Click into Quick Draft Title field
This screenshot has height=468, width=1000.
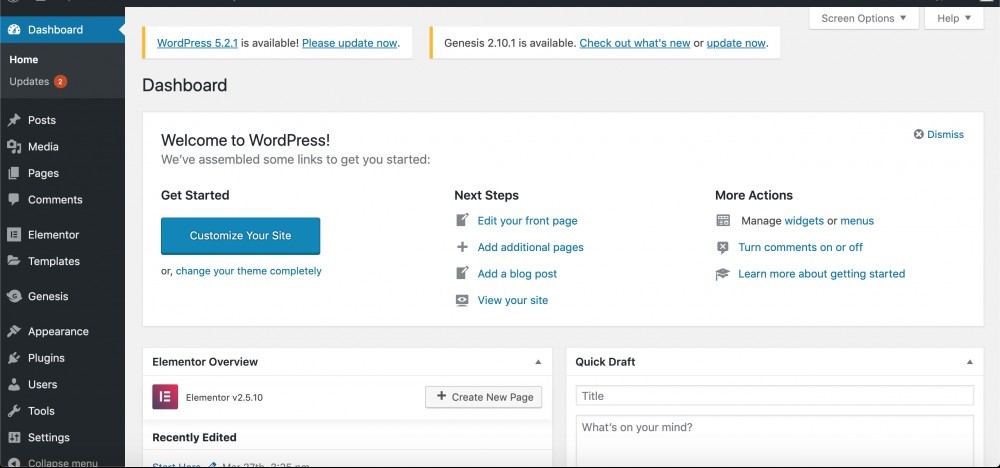coord(774,395)
